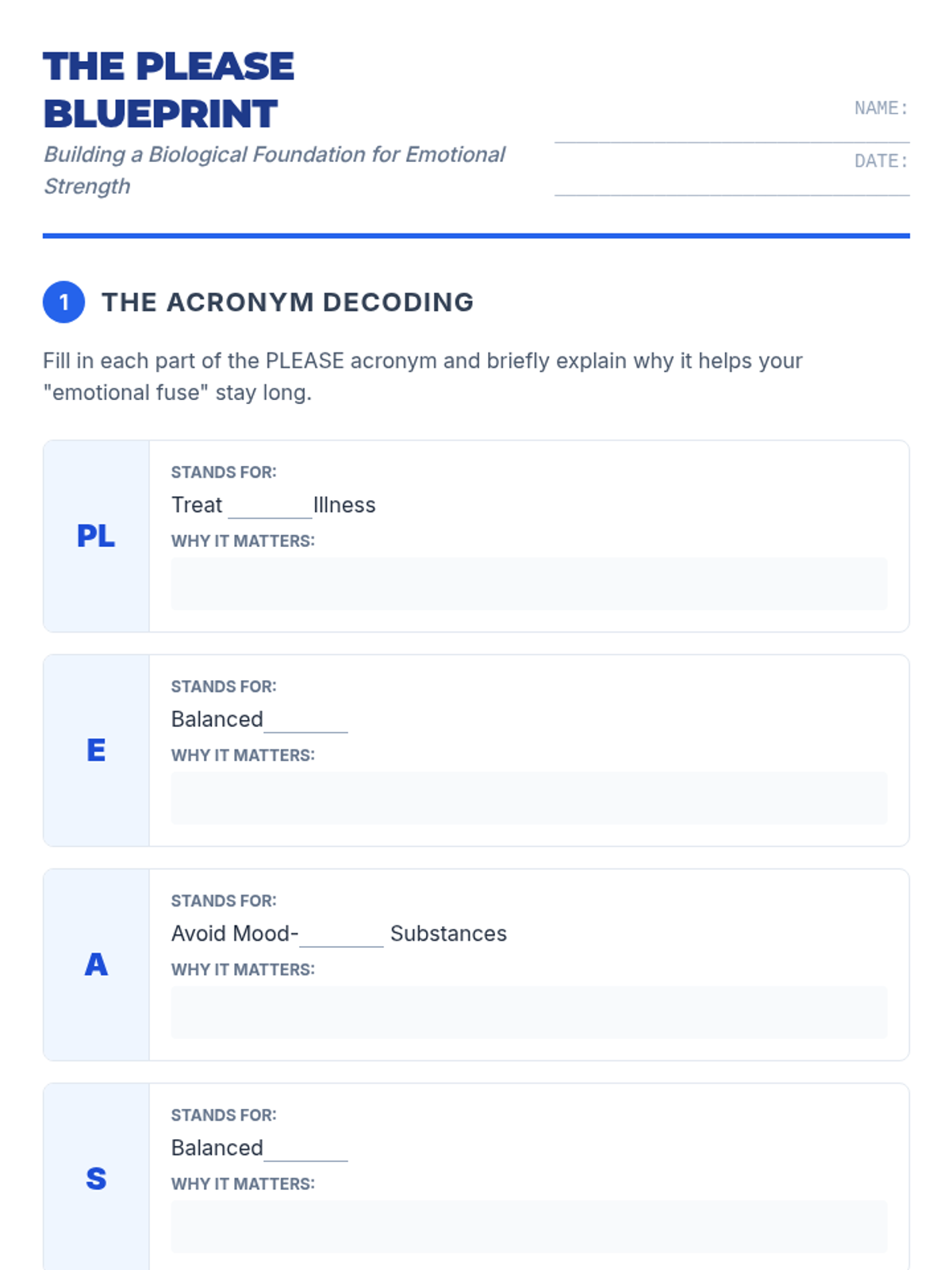Click the Substances word in A card
The width and height of the screenshot is (952, 1270).
click(448, 933)
